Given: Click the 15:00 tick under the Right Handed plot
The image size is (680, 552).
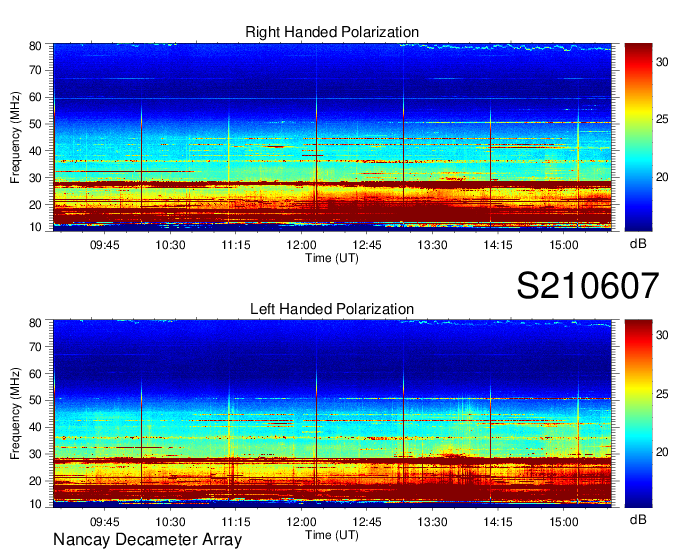Looking at the screenshot, I should click(564, 245).
